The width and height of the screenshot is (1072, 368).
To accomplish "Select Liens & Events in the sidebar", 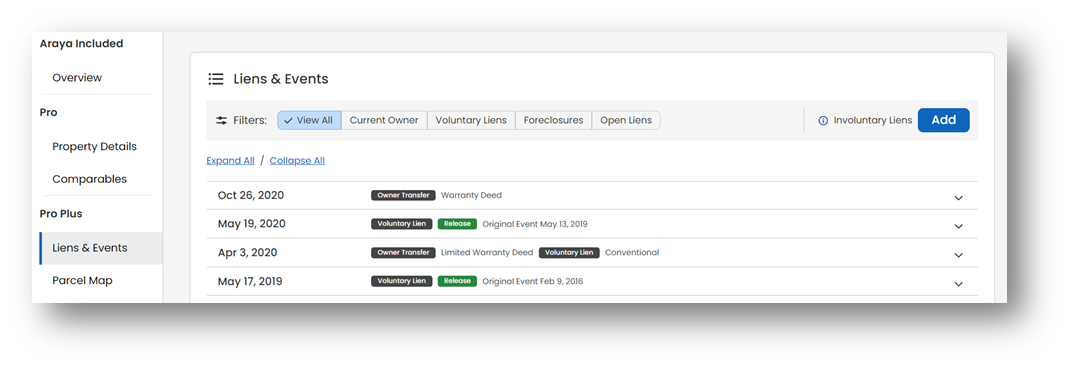I will point(100,248).
